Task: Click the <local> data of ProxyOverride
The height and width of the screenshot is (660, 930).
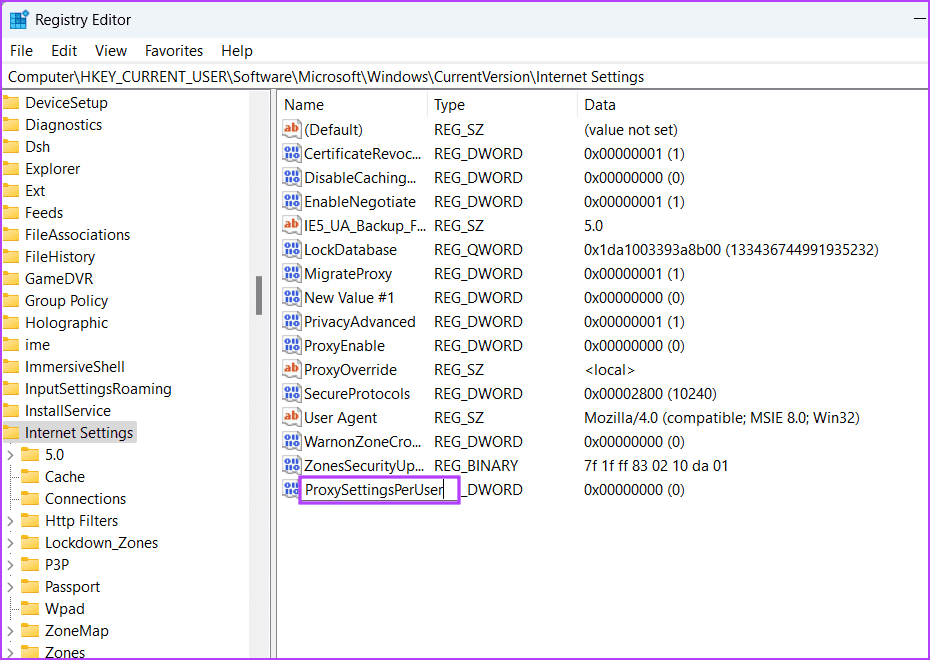Action: coord(610,370)
